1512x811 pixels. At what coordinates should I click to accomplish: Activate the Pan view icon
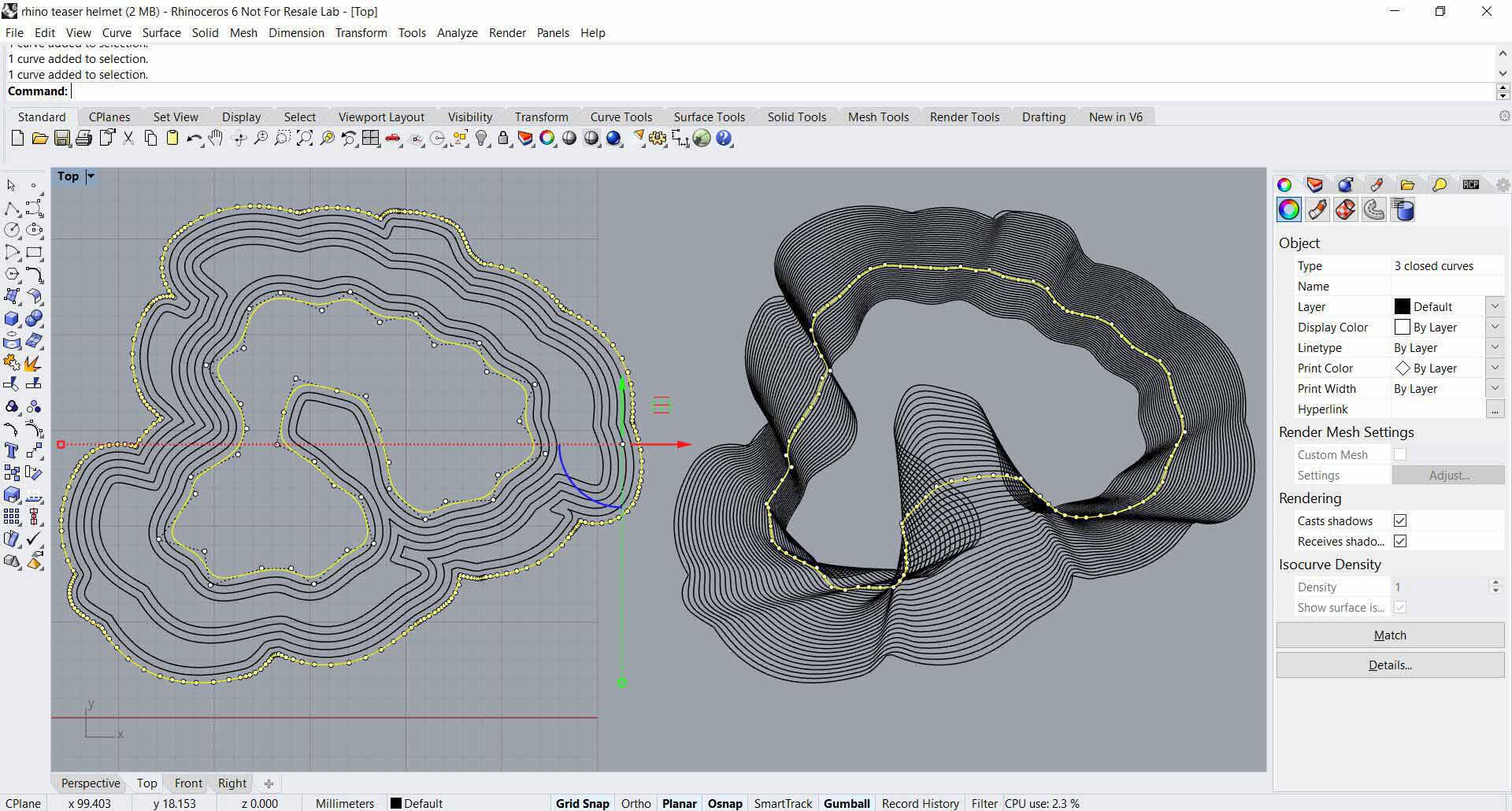pyautogui.click(x=217, y=139)
